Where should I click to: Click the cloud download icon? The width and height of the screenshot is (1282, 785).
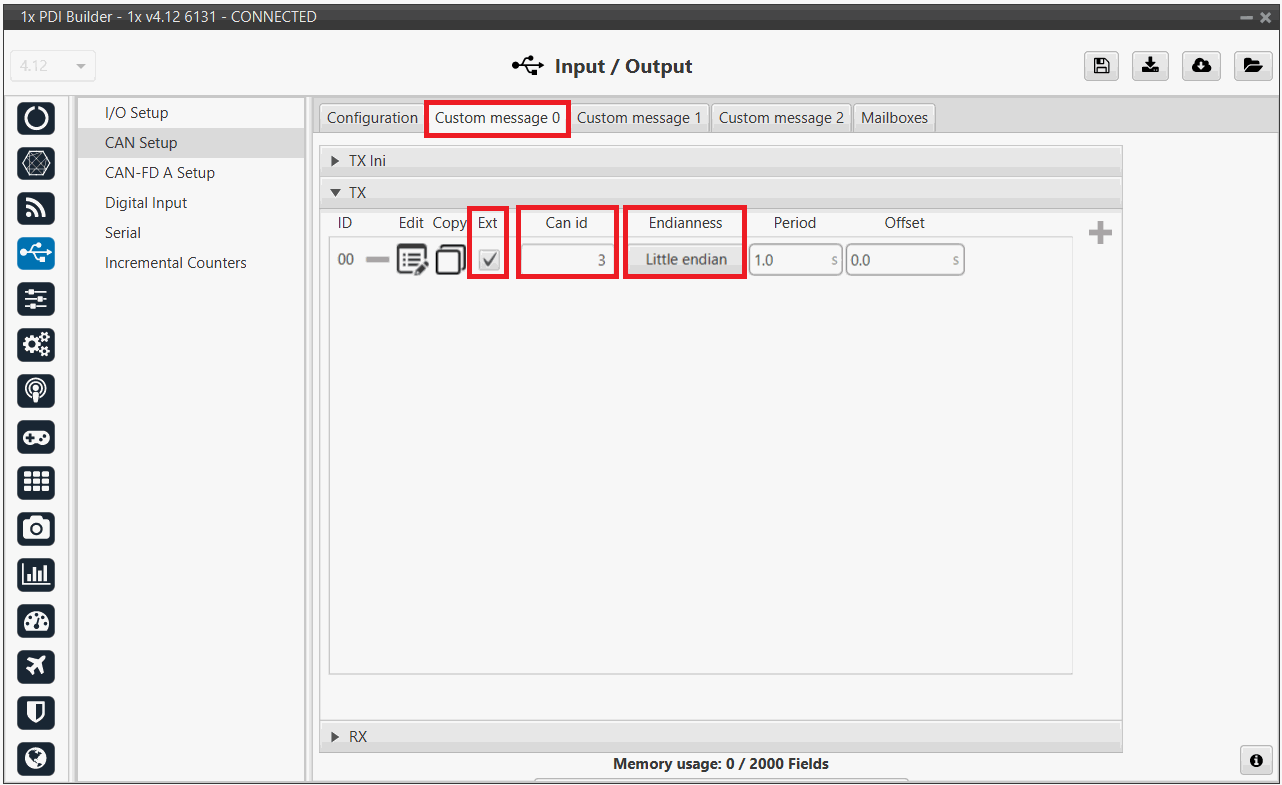[x=1201, y=66]
